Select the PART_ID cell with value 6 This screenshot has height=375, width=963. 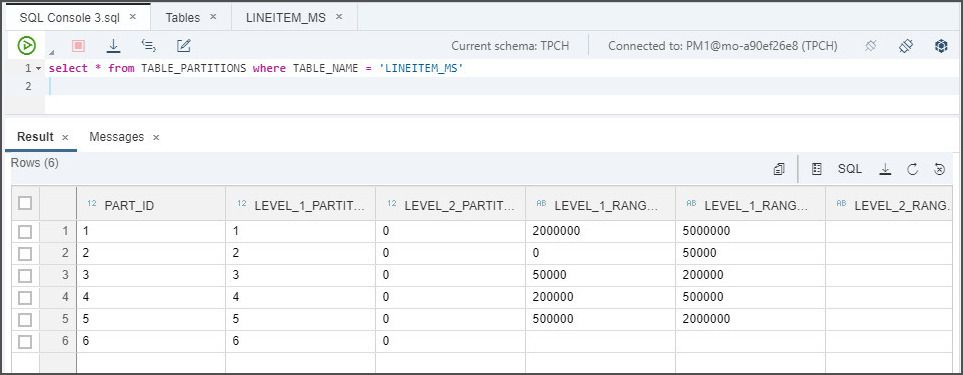point(151,342)
